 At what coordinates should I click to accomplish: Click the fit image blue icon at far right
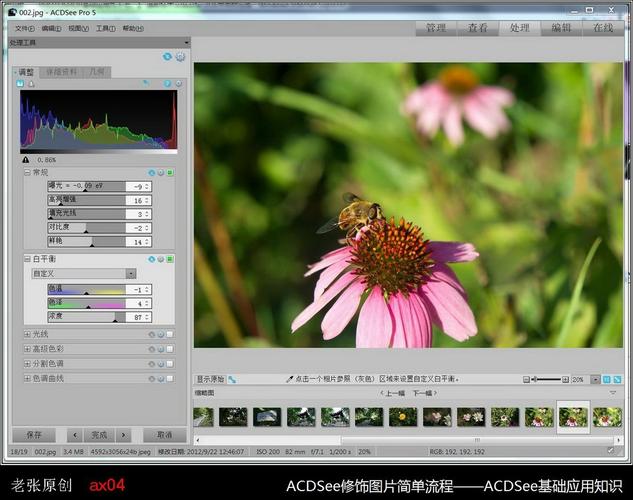(617, 380)
